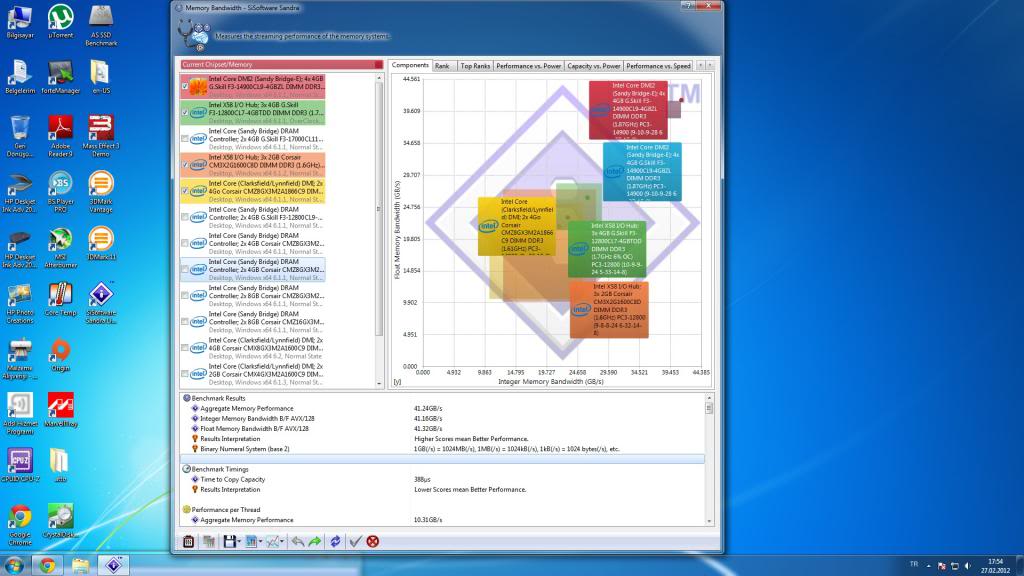Check the 2x 8GB Corsair CMZ16GX3M entry
Viewport: 1024px width, 576px height.
tap(185, 321)
